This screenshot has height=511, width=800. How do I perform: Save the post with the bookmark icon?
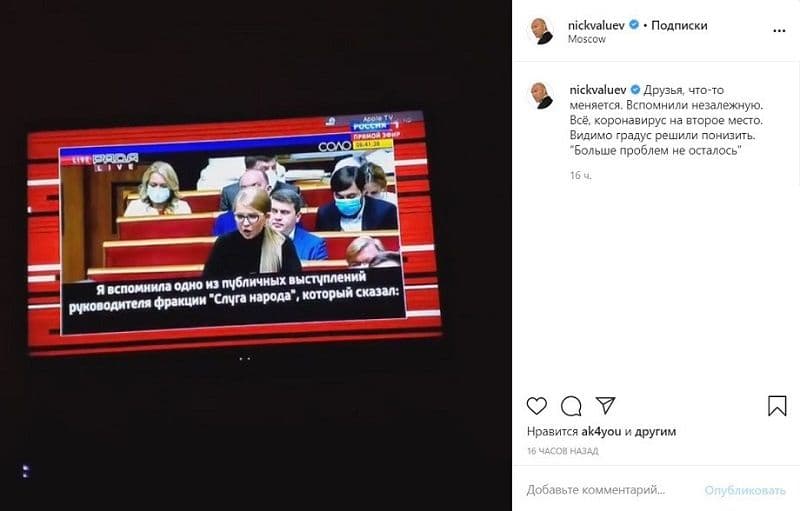[777, 406]
